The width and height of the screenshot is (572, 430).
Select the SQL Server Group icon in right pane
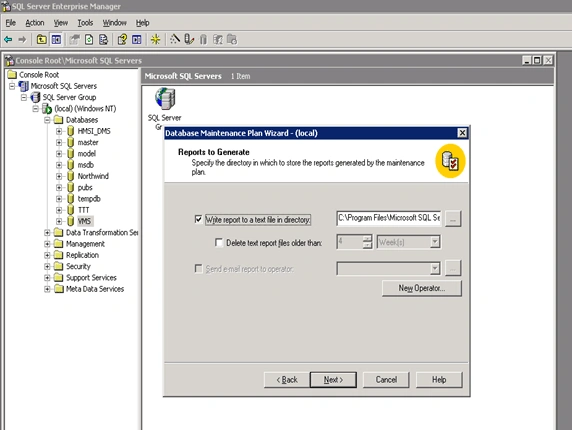point(165,99)
